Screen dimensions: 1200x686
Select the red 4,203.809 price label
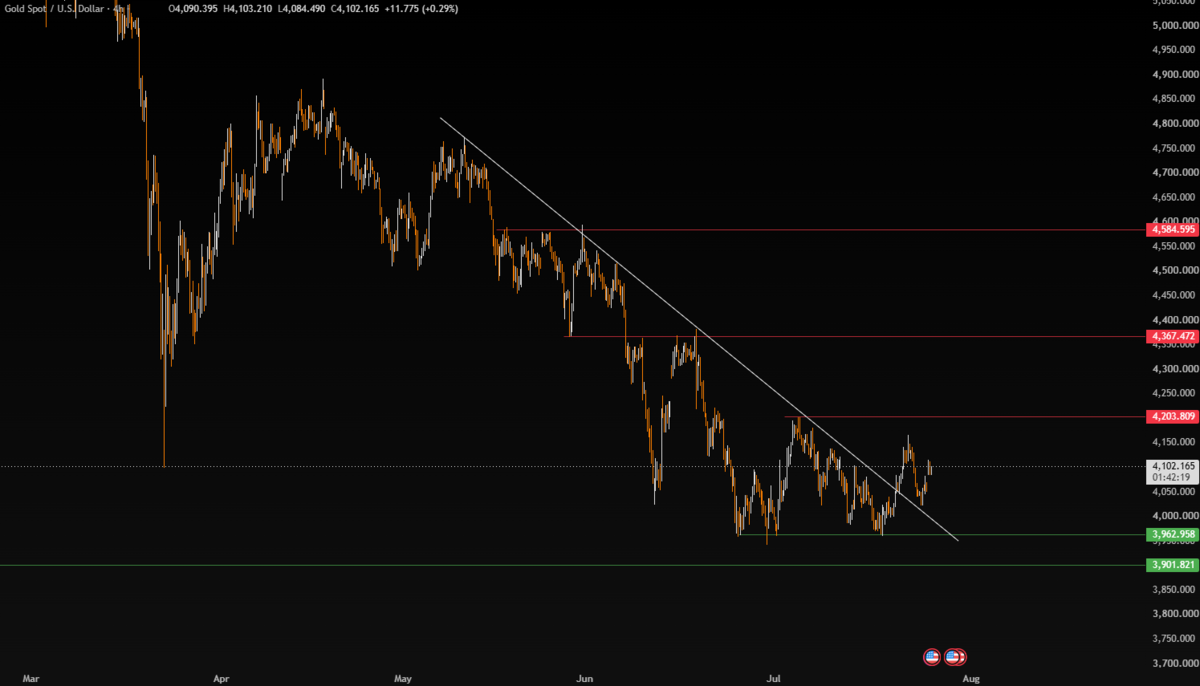(x=1172, y=416)
